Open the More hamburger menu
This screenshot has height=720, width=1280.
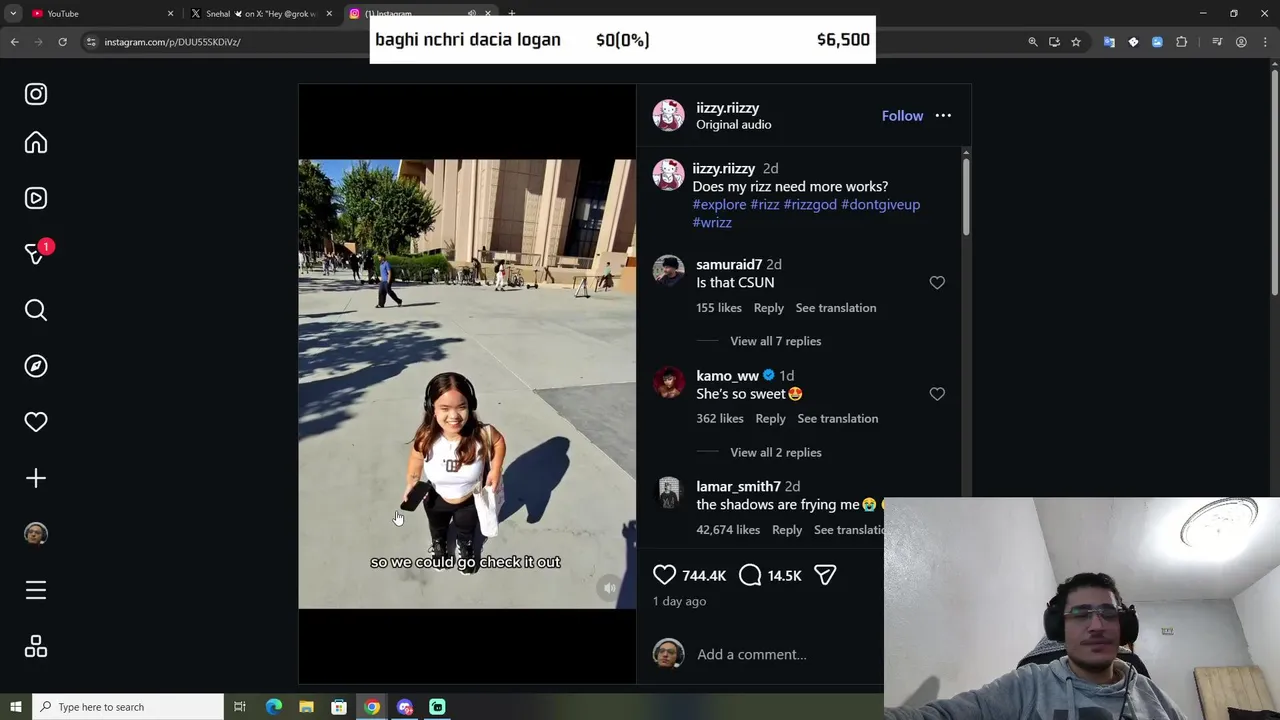pos(36,590)
